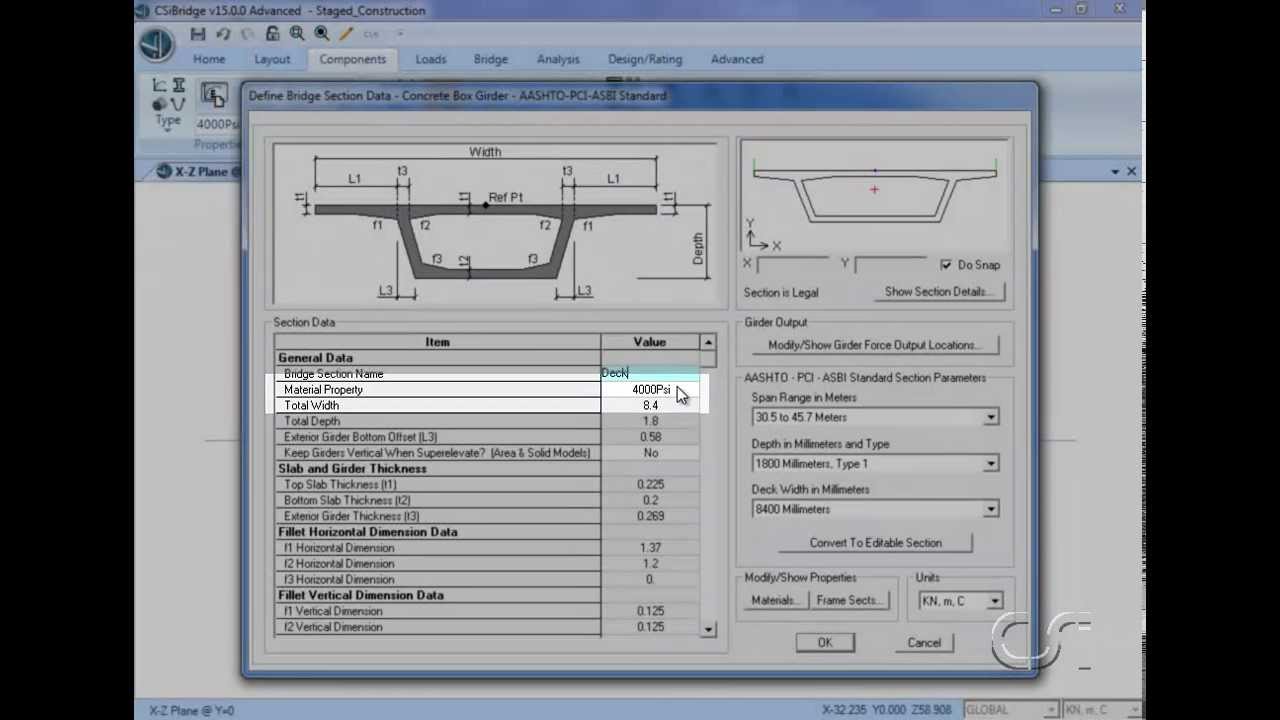Screen dimensions: 1280x720
Task: Click the dark zoom magnifier icon
Action: tap(322, 33)
